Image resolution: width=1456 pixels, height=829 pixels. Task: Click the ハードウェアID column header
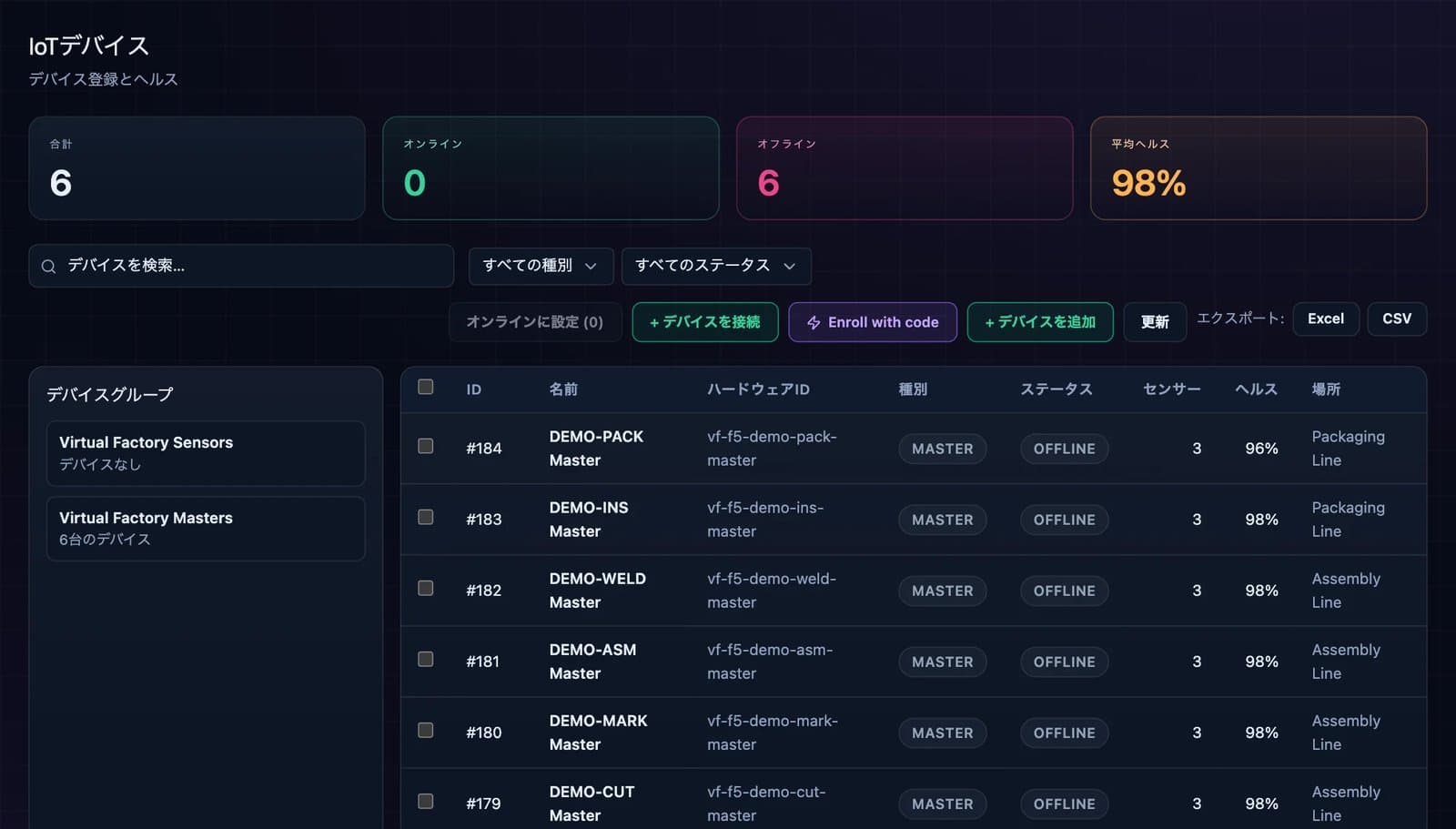[x=758, y=389]
